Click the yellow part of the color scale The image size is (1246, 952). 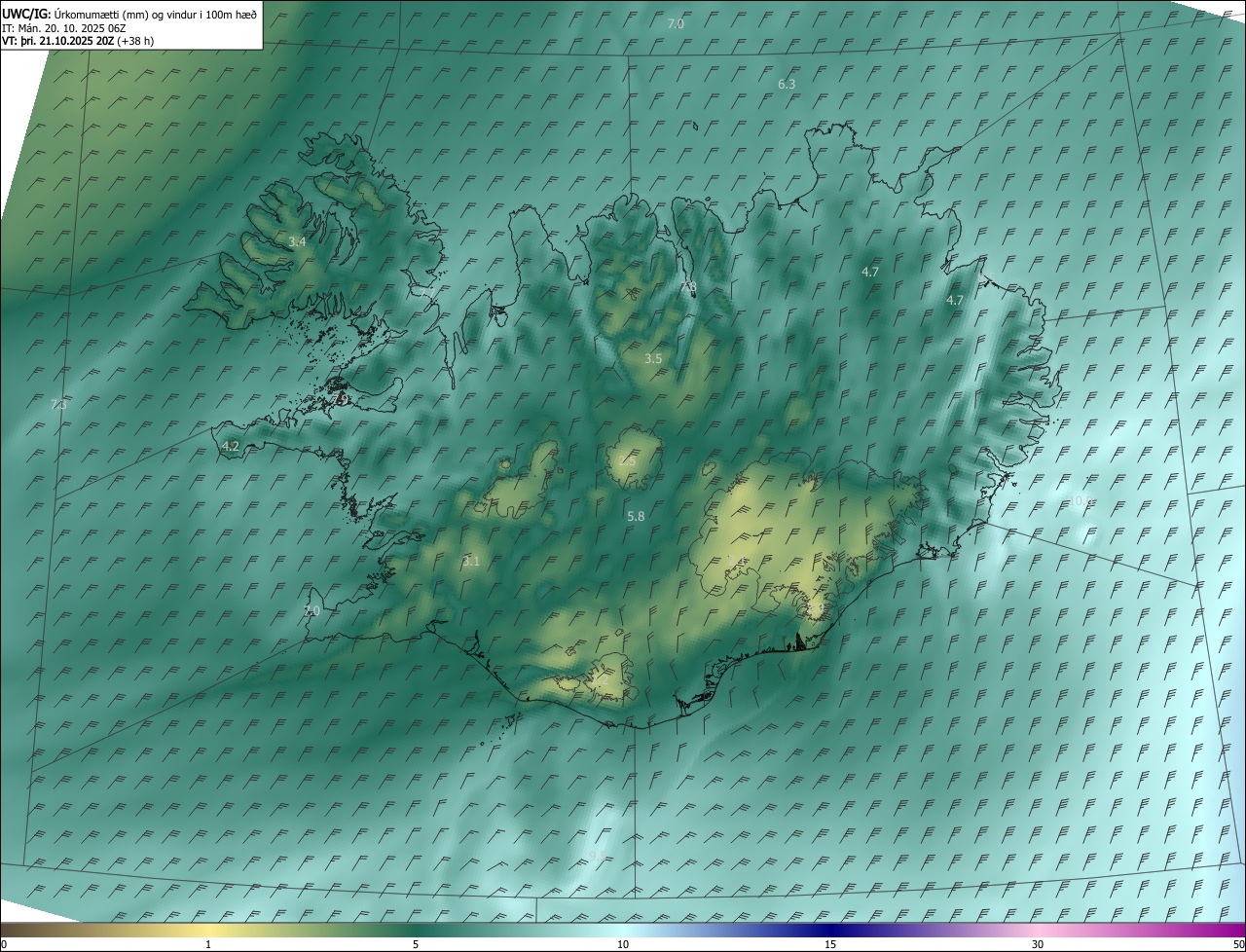pos(208,931)
